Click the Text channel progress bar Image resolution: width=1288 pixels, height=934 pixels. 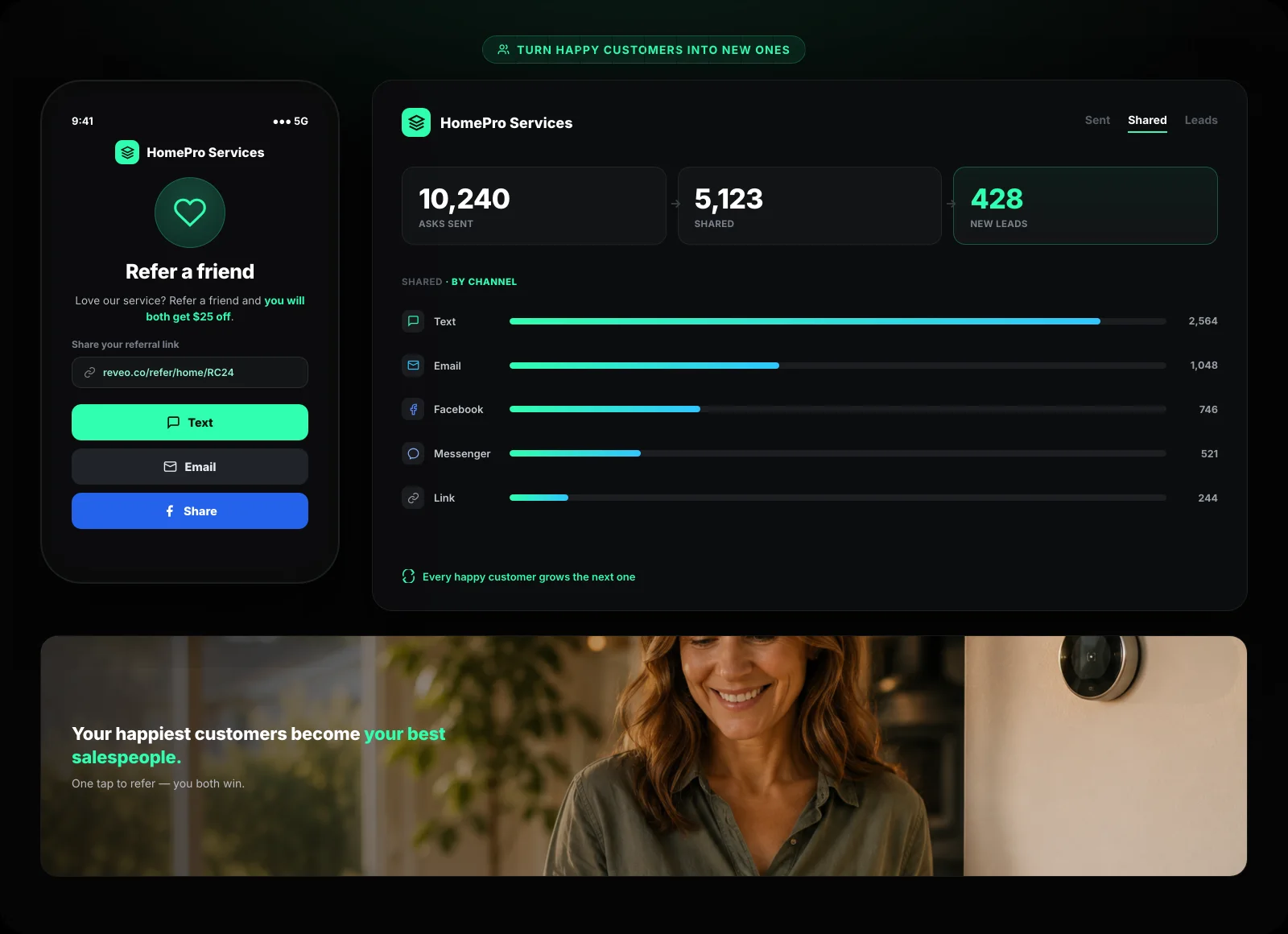pos(838,321)
